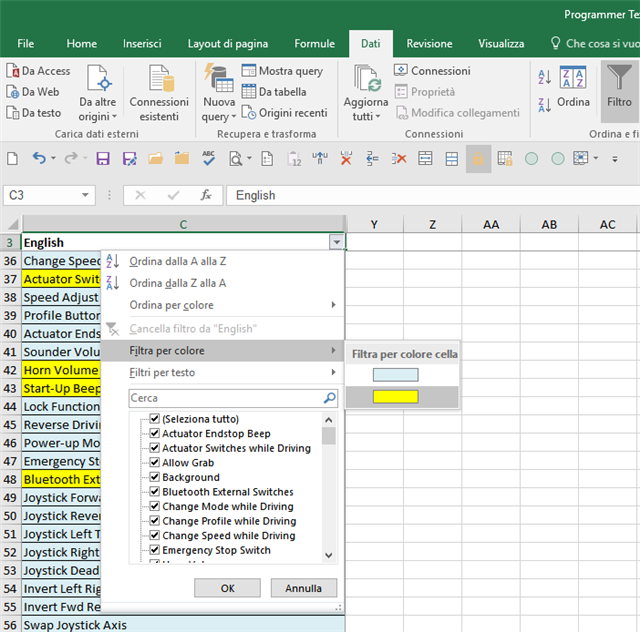
Task: Click the Undo arrow icon
Action: 39,158
